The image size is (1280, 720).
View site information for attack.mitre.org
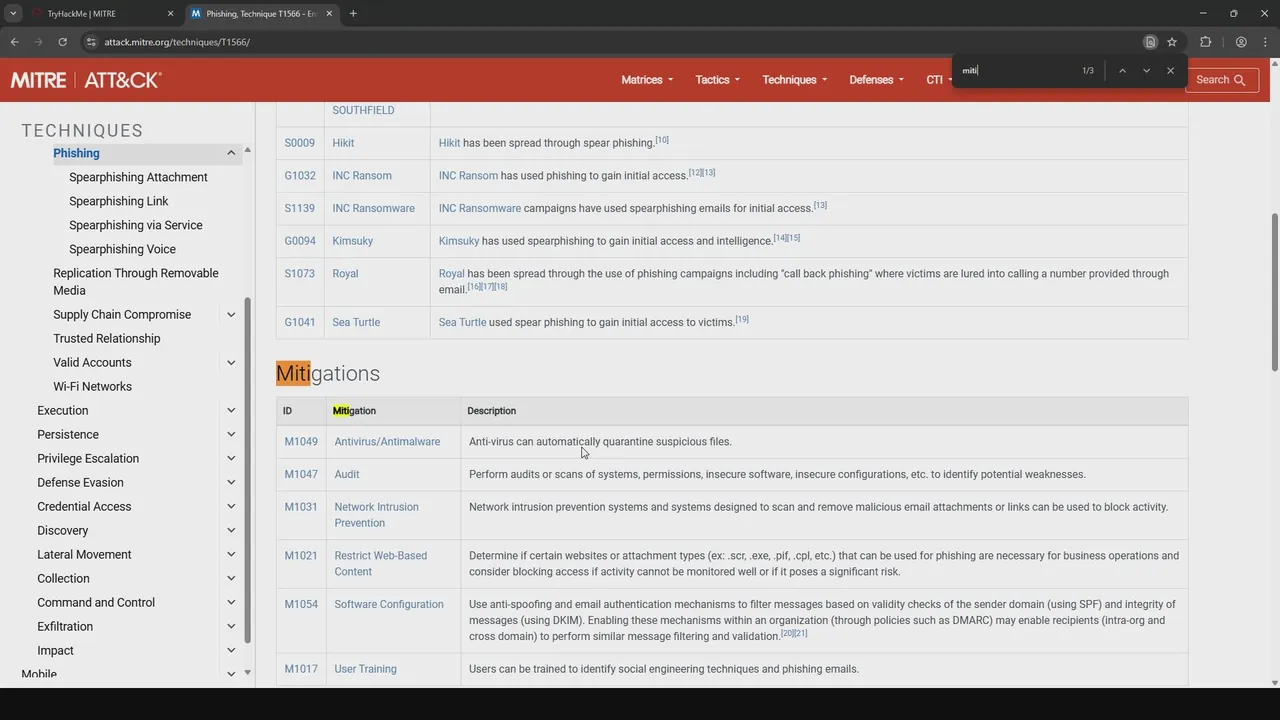click(91, 42)
